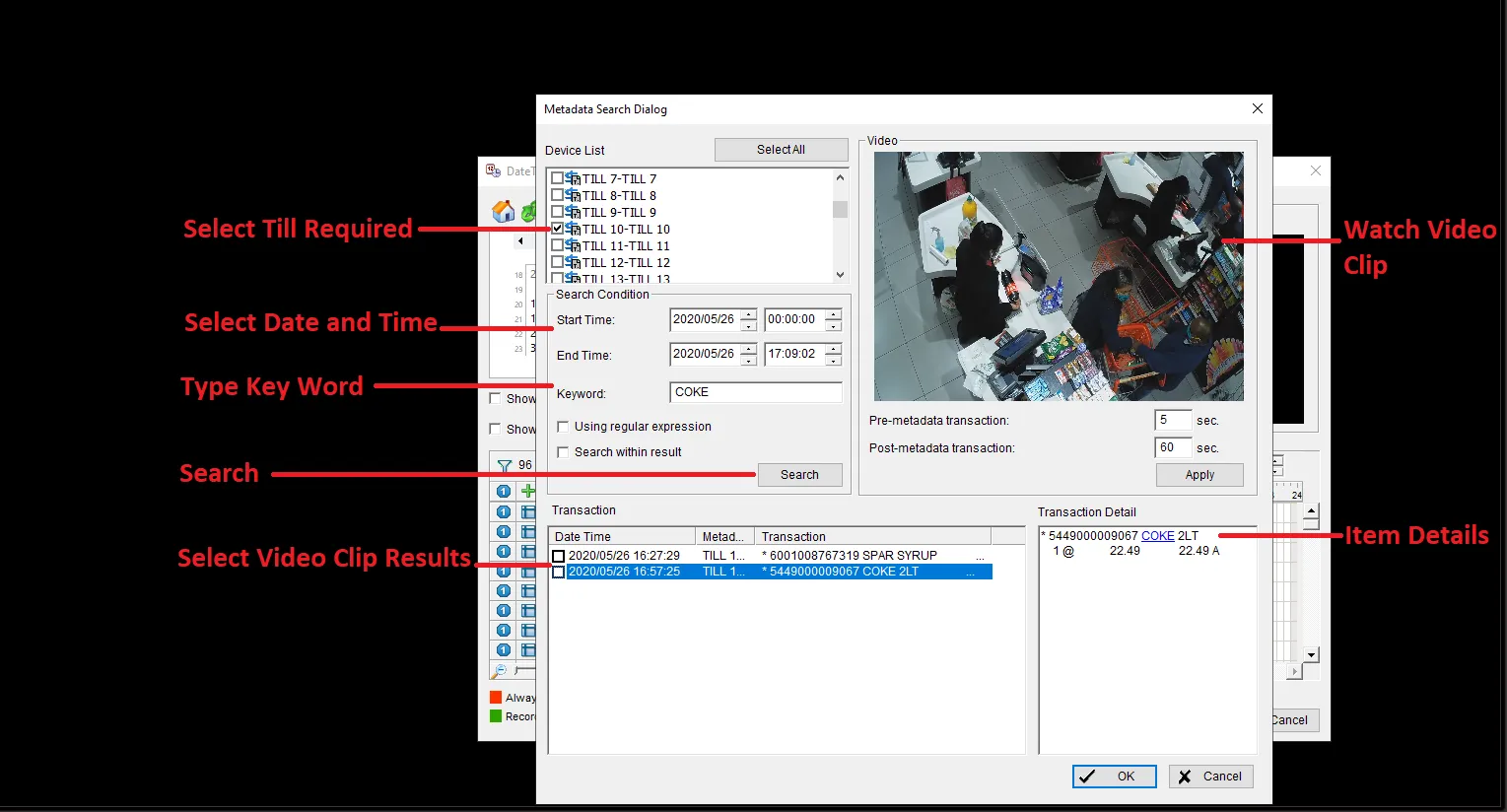This screenshot has height=812, width=1507.
Task: Click the home icon in the background window
Action: pos(503,211)
